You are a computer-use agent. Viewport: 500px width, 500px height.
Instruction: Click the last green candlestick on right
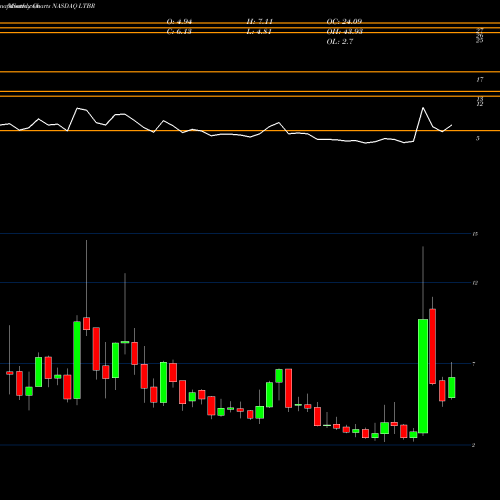coord(452,387)
